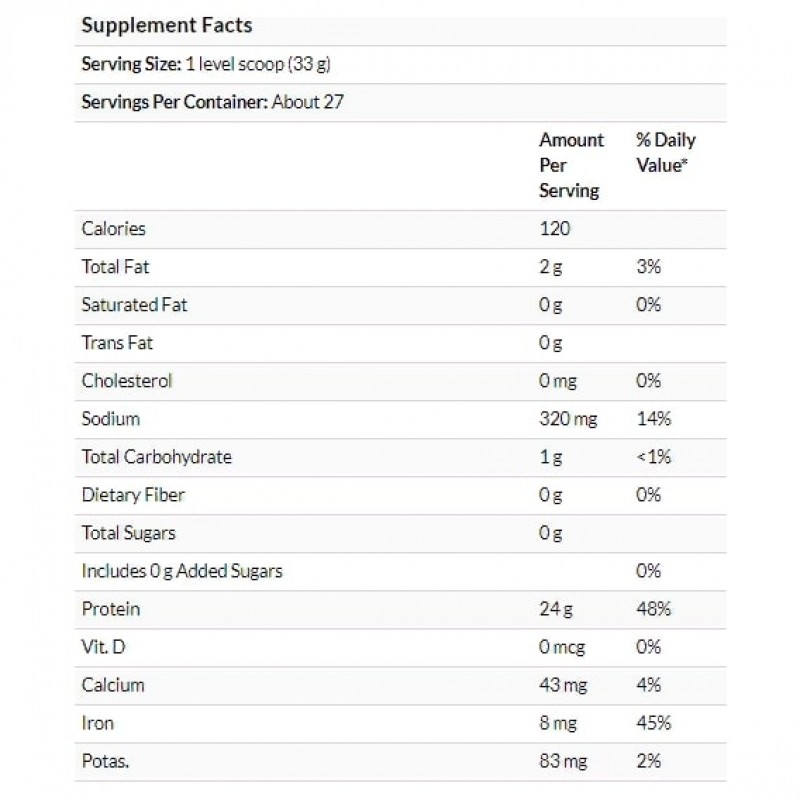Image resolution: width=800 pixels, height=800 pixels.
Task: Click the Protein 48% daily value
Action: [652, 609]
